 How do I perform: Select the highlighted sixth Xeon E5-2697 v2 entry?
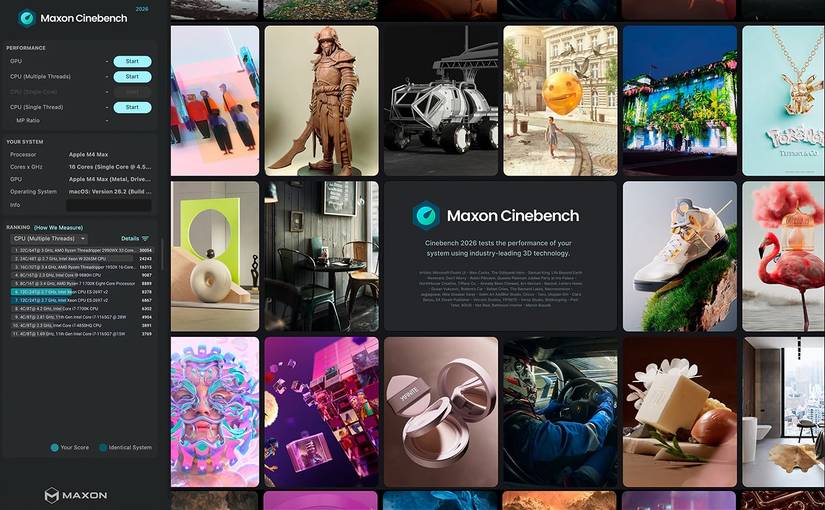(82, 292)
